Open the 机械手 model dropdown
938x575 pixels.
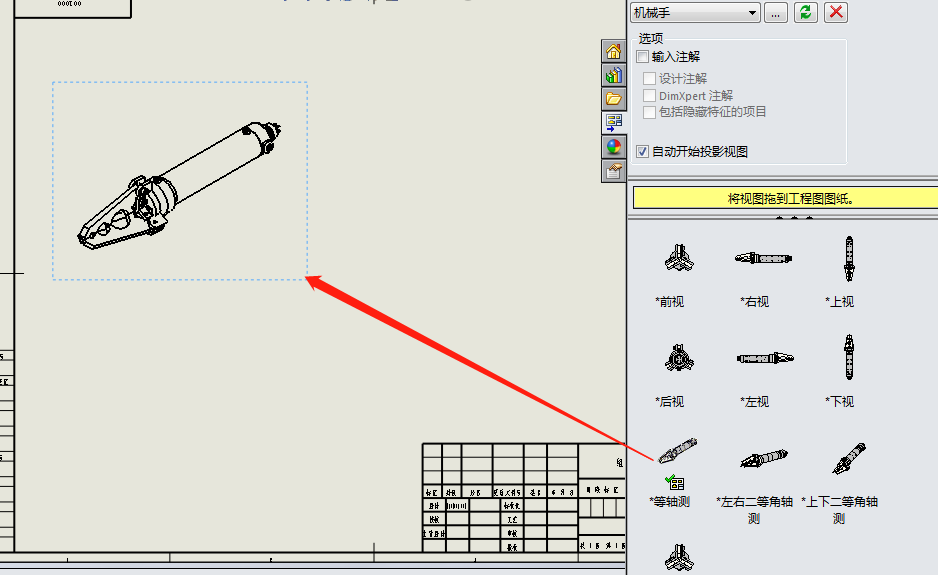click(x=695, y=13)
